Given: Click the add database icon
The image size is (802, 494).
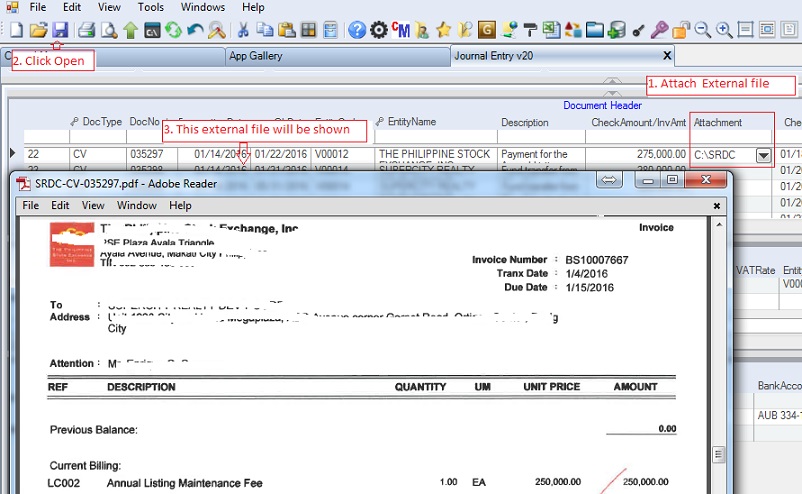Looking at the screenshot, I should (x=616, y=30).
